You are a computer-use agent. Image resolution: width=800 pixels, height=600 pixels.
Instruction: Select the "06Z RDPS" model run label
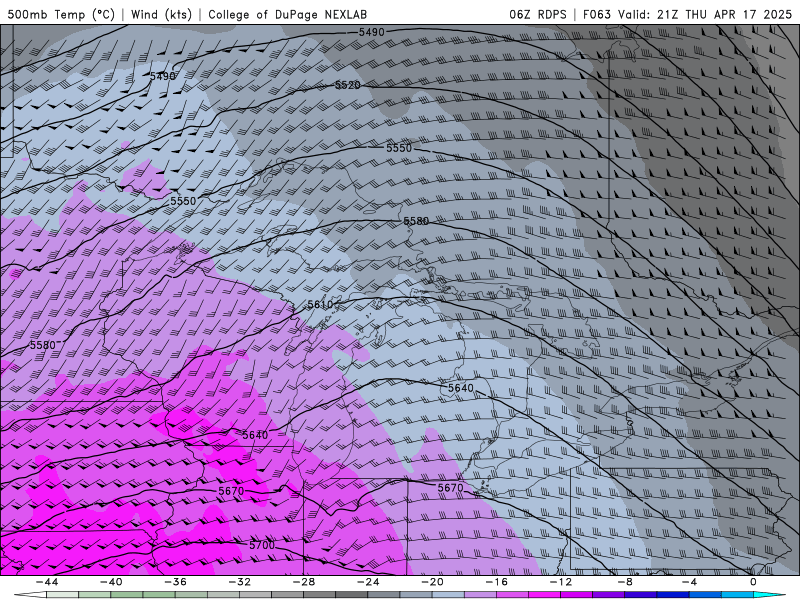[x=538, y=14]
